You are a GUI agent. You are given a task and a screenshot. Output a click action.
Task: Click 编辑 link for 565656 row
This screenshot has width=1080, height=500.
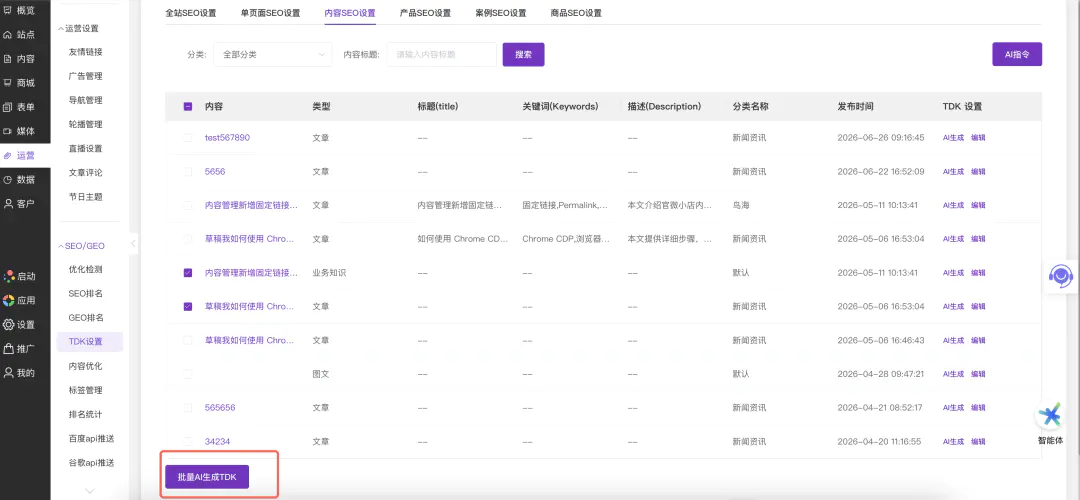[978, 408]
